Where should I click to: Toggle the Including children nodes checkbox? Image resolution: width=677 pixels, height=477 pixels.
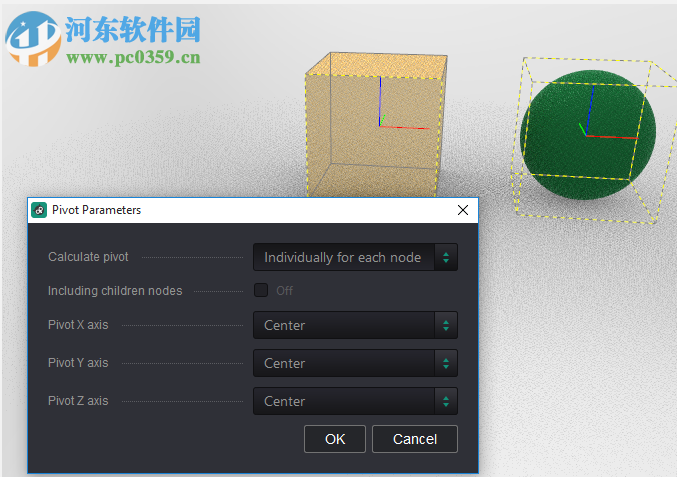click(261, 290)
